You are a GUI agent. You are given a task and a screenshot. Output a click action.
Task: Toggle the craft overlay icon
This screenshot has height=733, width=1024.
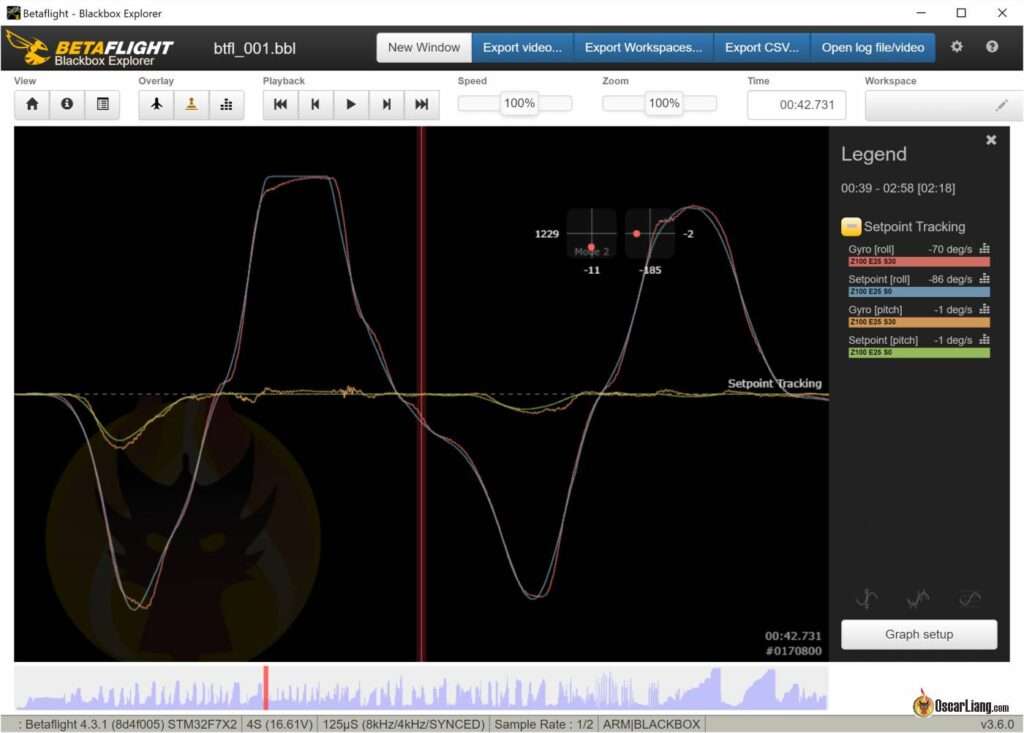pyautogui.click(x=157, y=105)
